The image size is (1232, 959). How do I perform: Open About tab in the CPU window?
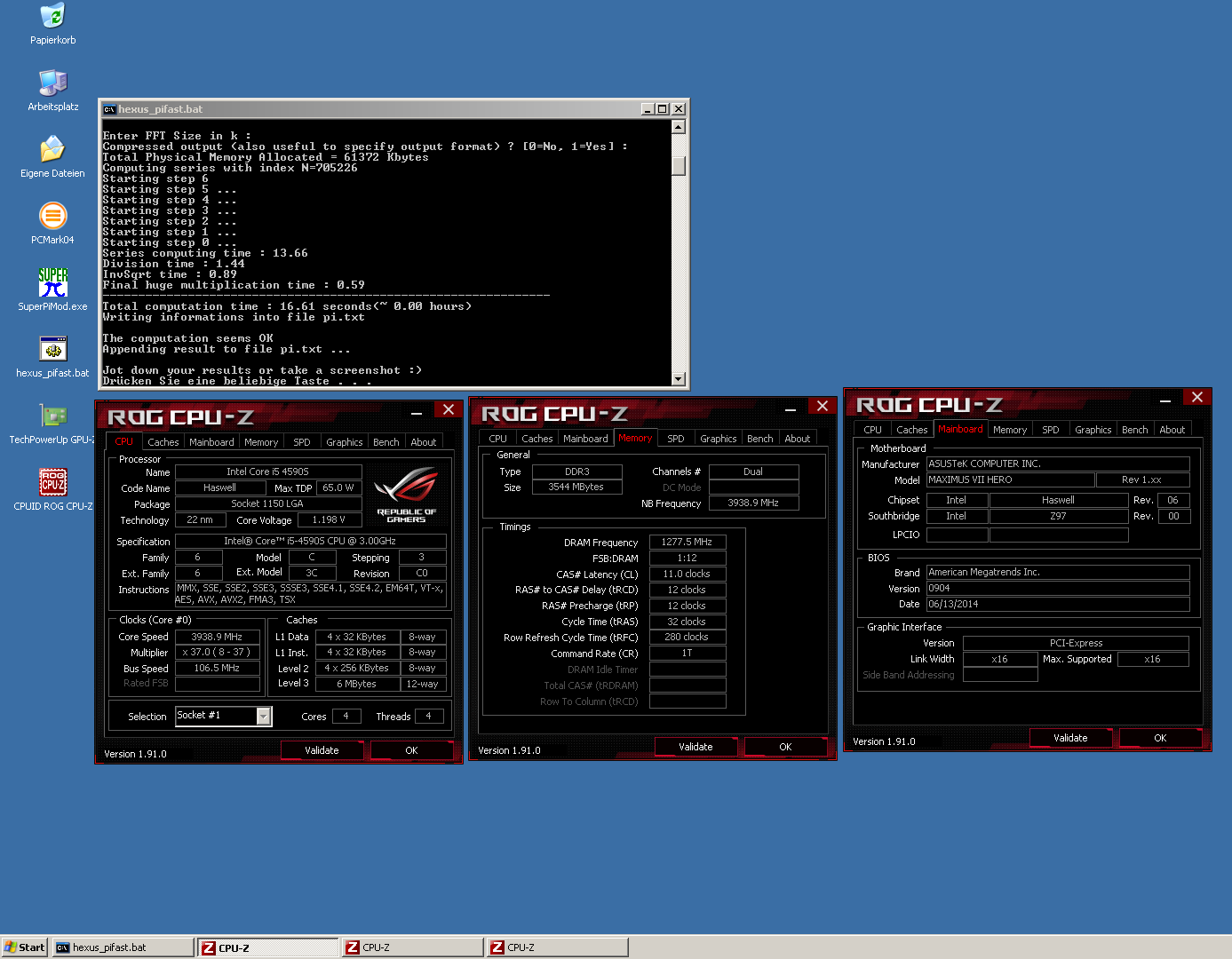pyautogui.click(x=424, y=442)
